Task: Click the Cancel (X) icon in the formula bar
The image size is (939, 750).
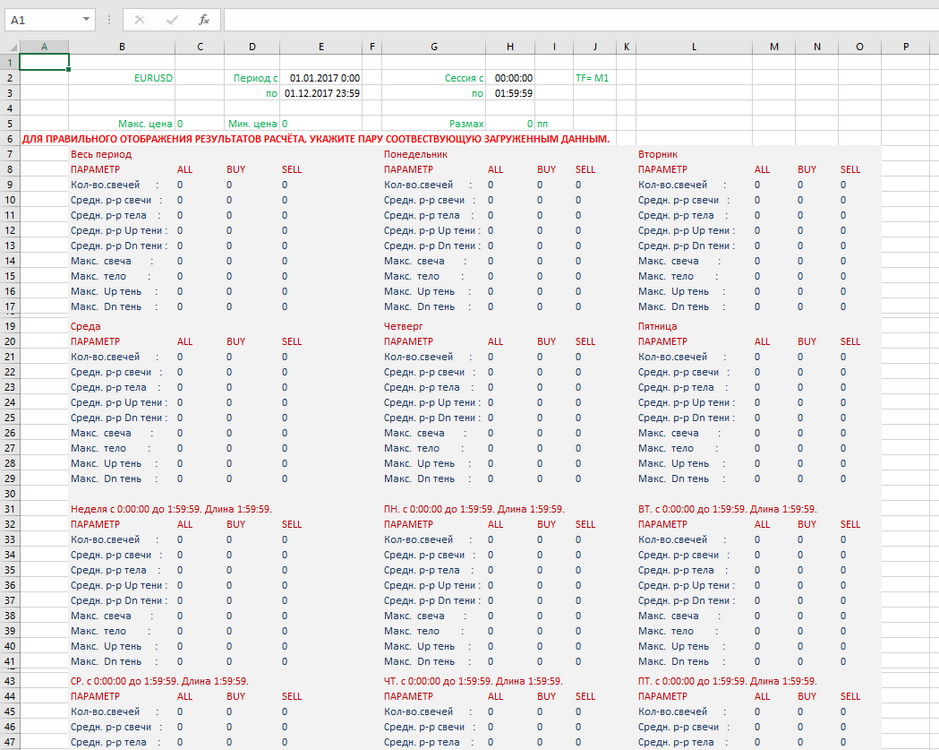Action: [x=140, y=20]
